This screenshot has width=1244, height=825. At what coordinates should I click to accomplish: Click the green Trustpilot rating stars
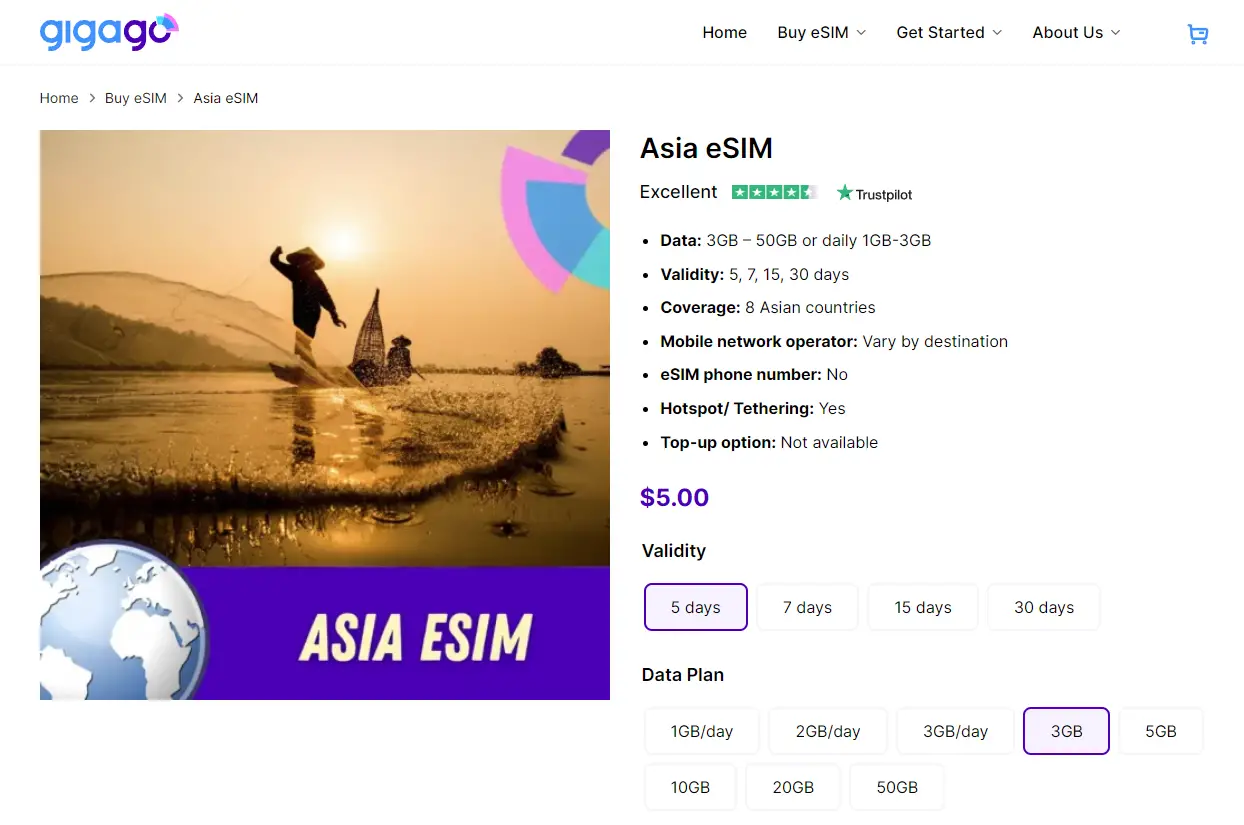[774, 192]
